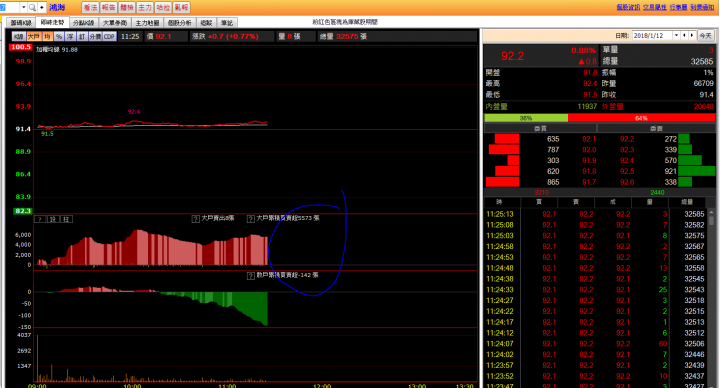Screen dimensions: 720x388
Task: Click the 哈拉 toolbar button
Action: (163, 7)
